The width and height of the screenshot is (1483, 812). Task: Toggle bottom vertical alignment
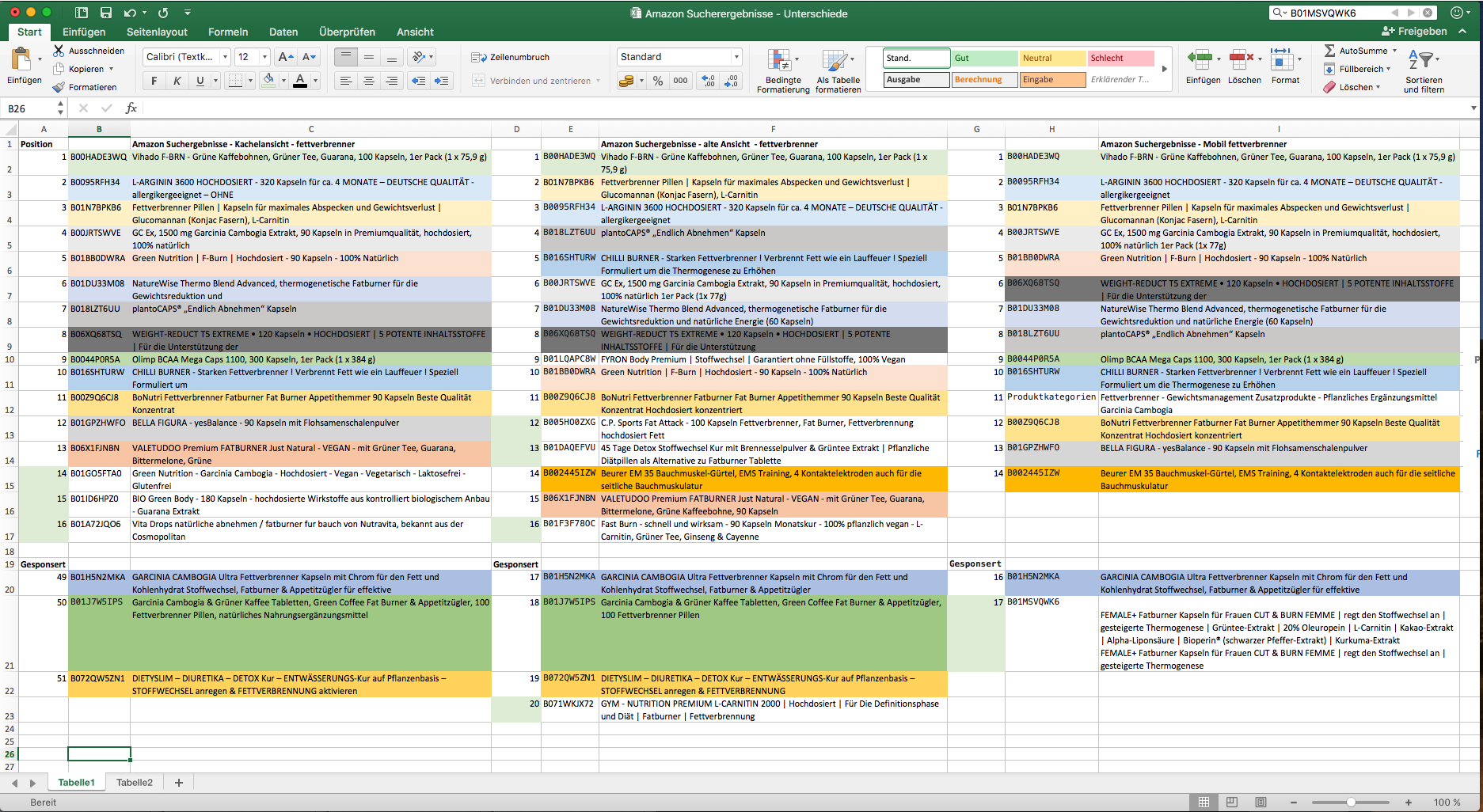391,57
